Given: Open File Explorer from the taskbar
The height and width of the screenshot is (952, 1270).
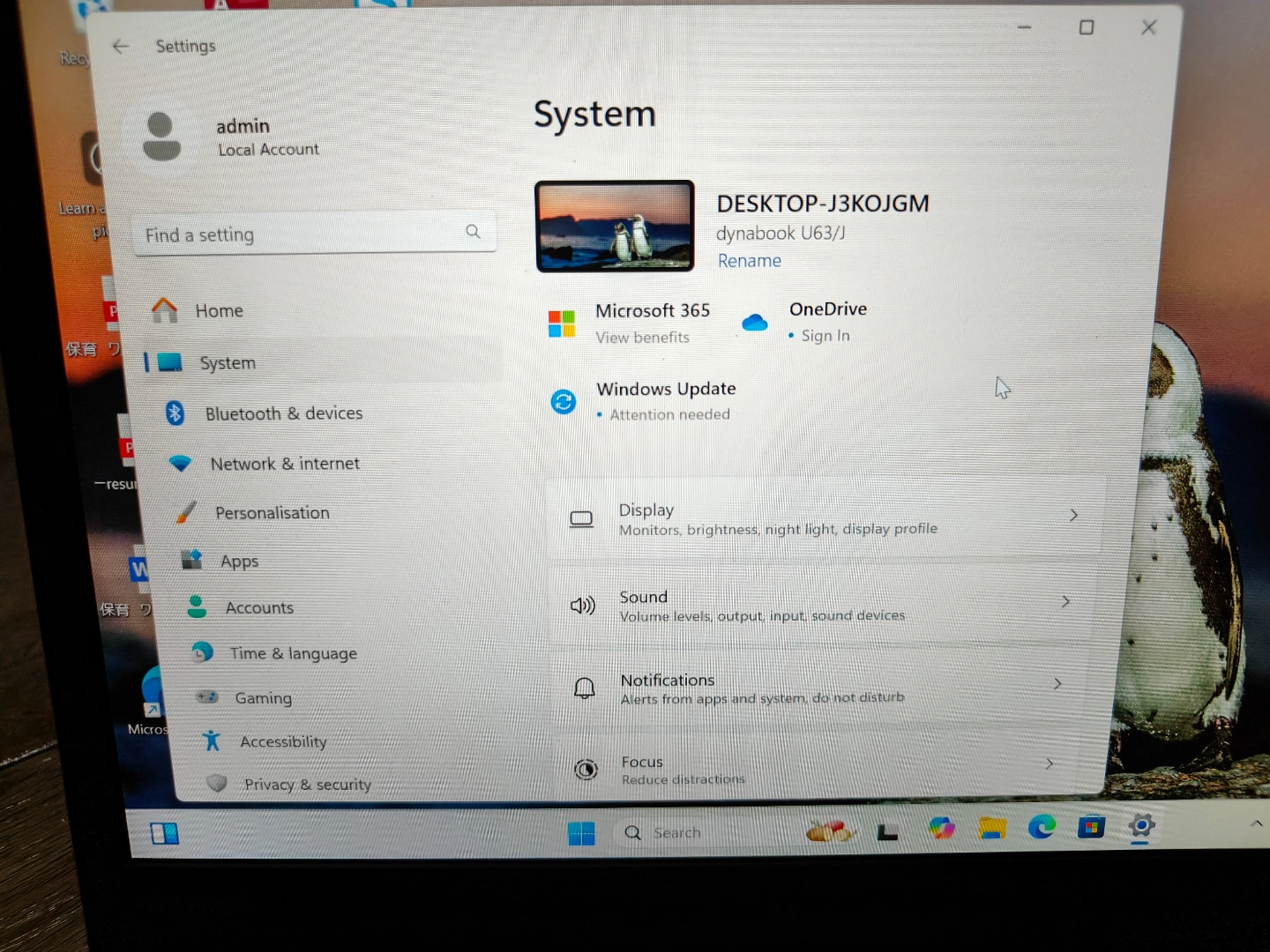Looking at the screenshot, I should coord(992,828).
